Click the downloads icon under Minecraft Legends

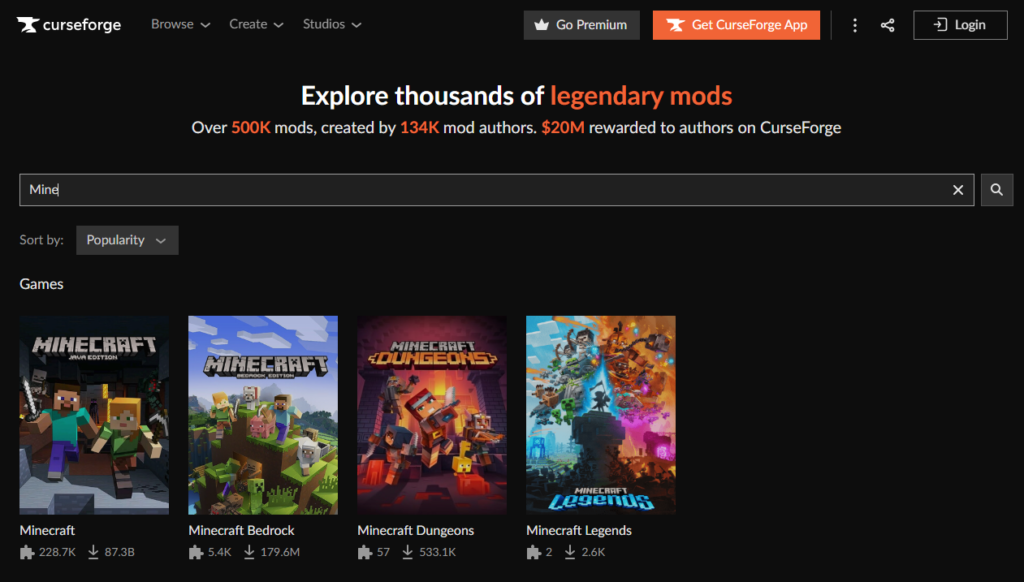pos(572,552)
